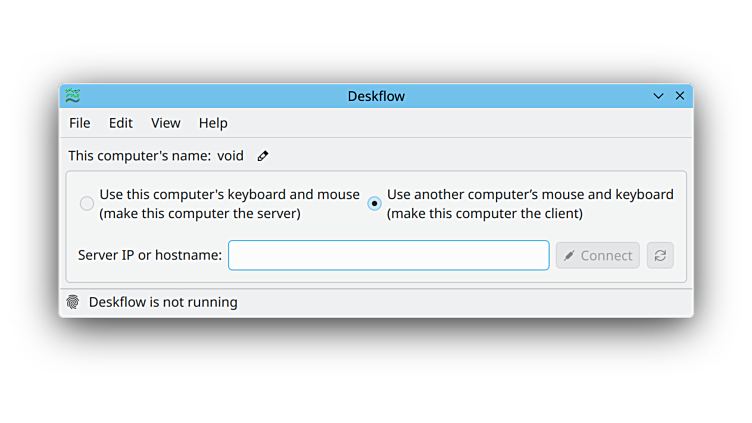Open the Help menu
This screenshot has height=423, width=752.
[x=213, y=123]
